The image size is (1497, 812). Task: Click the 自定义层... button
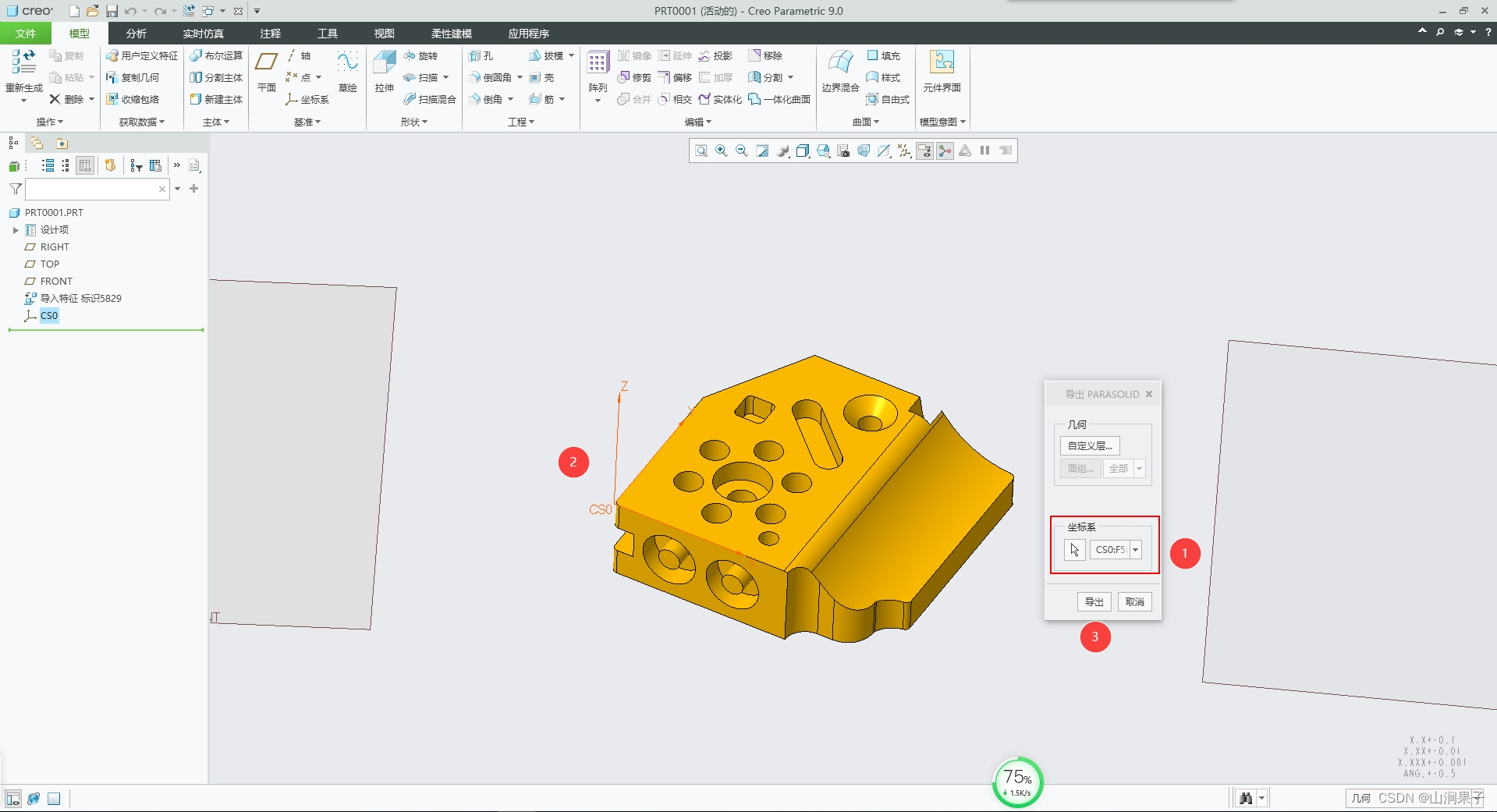click(x=1090, y=446)
